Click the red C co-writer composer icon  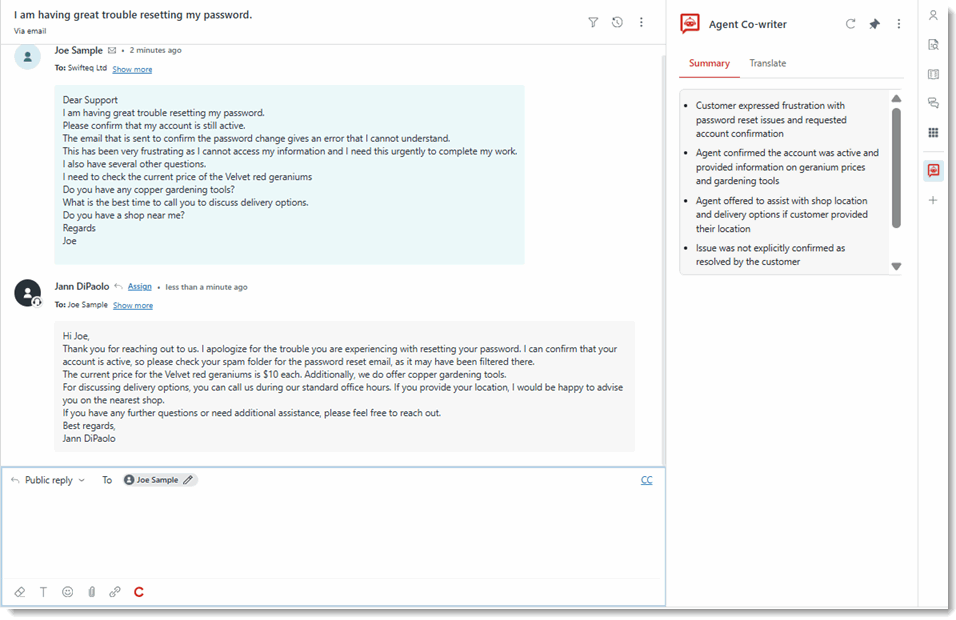(x=138, y=592)
